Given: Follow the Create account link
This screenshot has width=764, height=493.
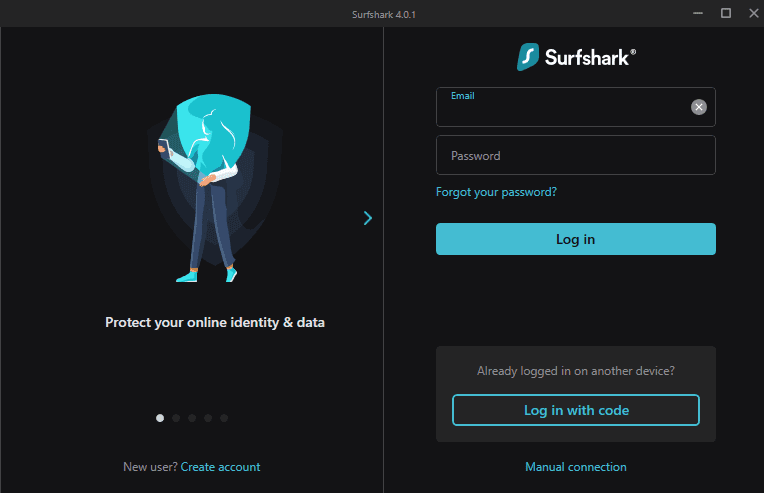Looking at the screenshot, I should [220, 467].
